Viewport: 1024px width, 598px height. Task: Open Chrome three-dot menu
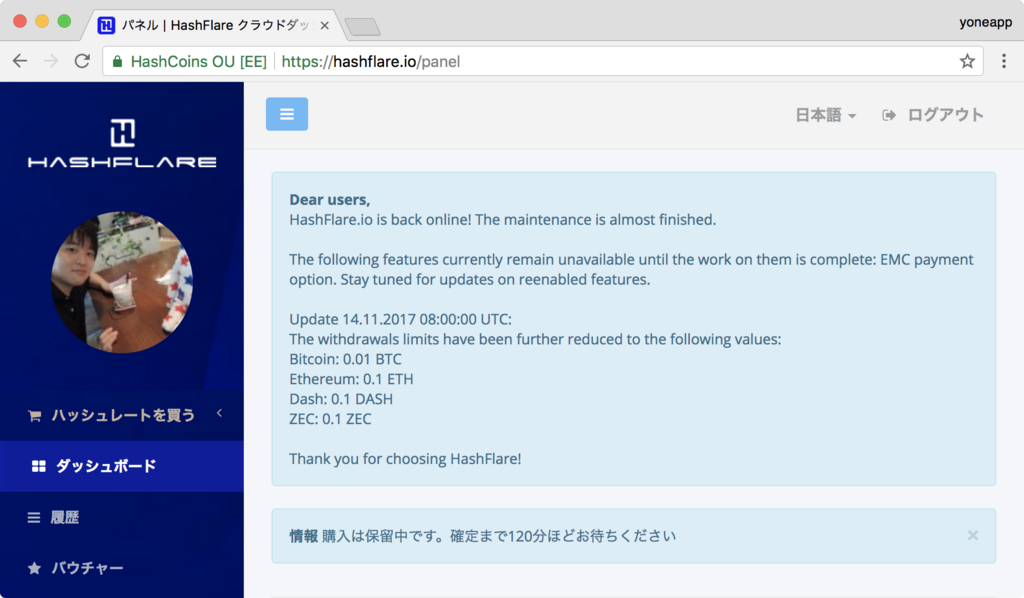1004,61
